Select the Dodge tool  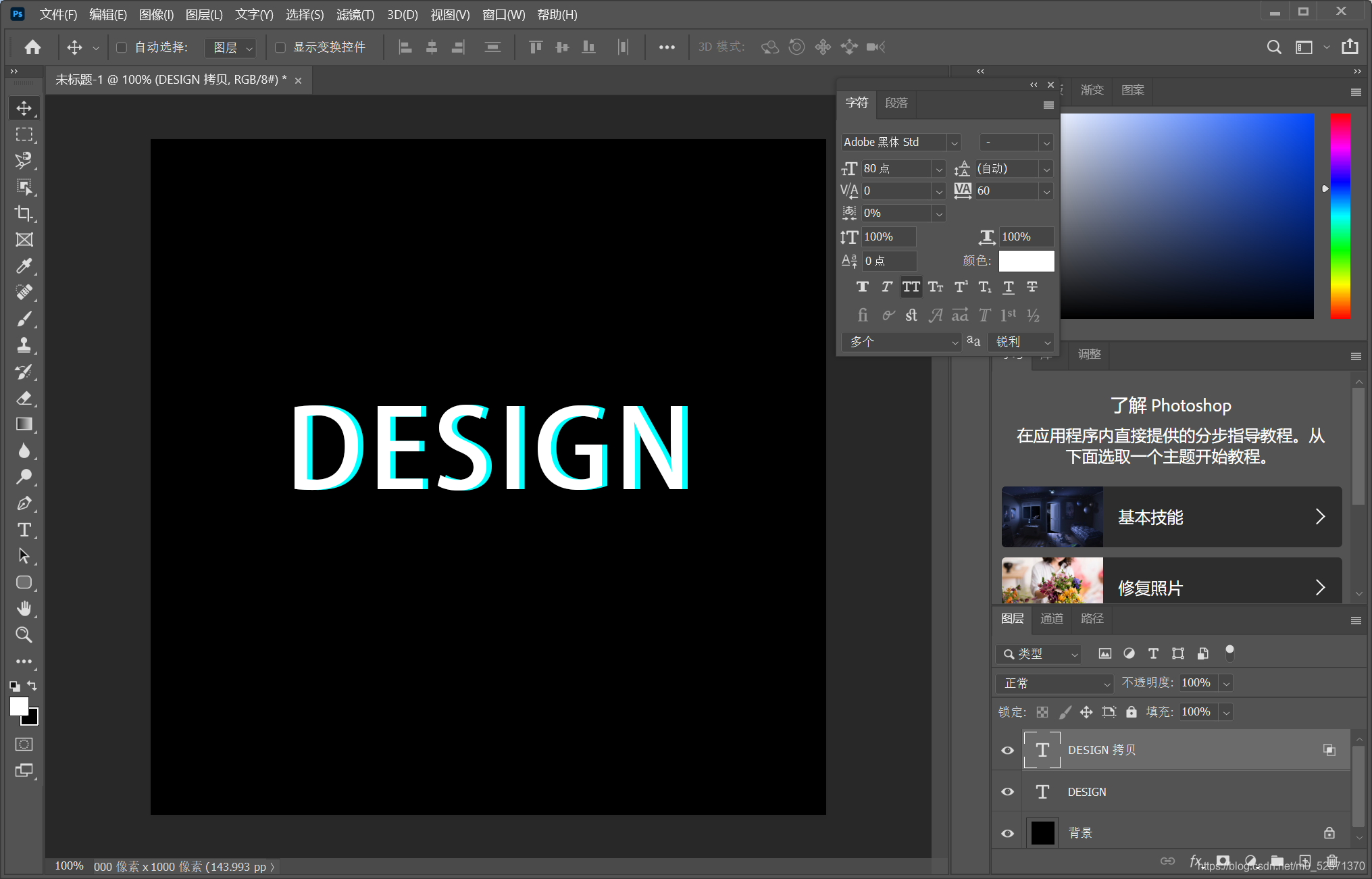[x=24, y=477]
